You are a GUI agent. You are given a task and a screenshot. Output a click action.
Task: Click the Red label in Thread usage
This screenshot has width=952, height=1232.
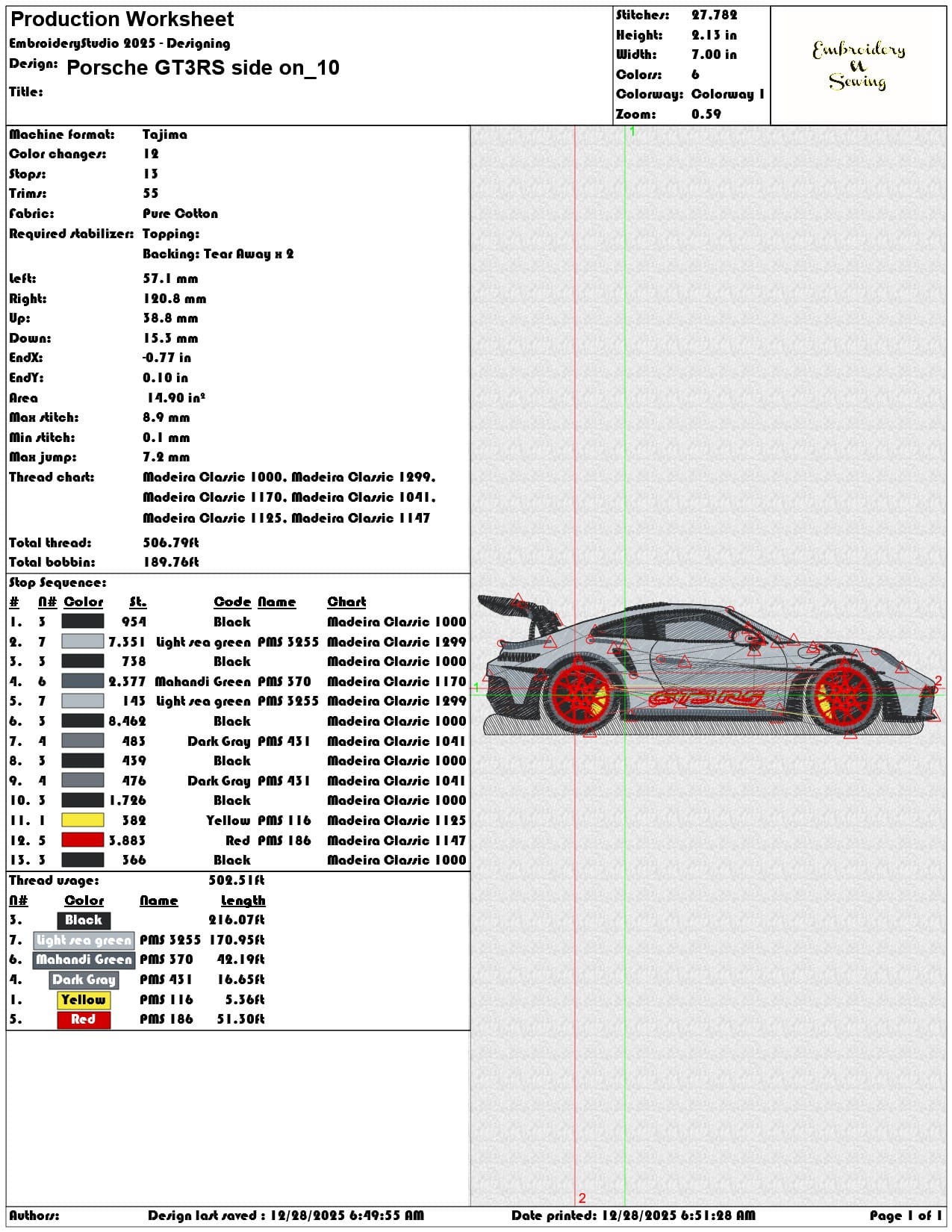[x=84, y=1019]
